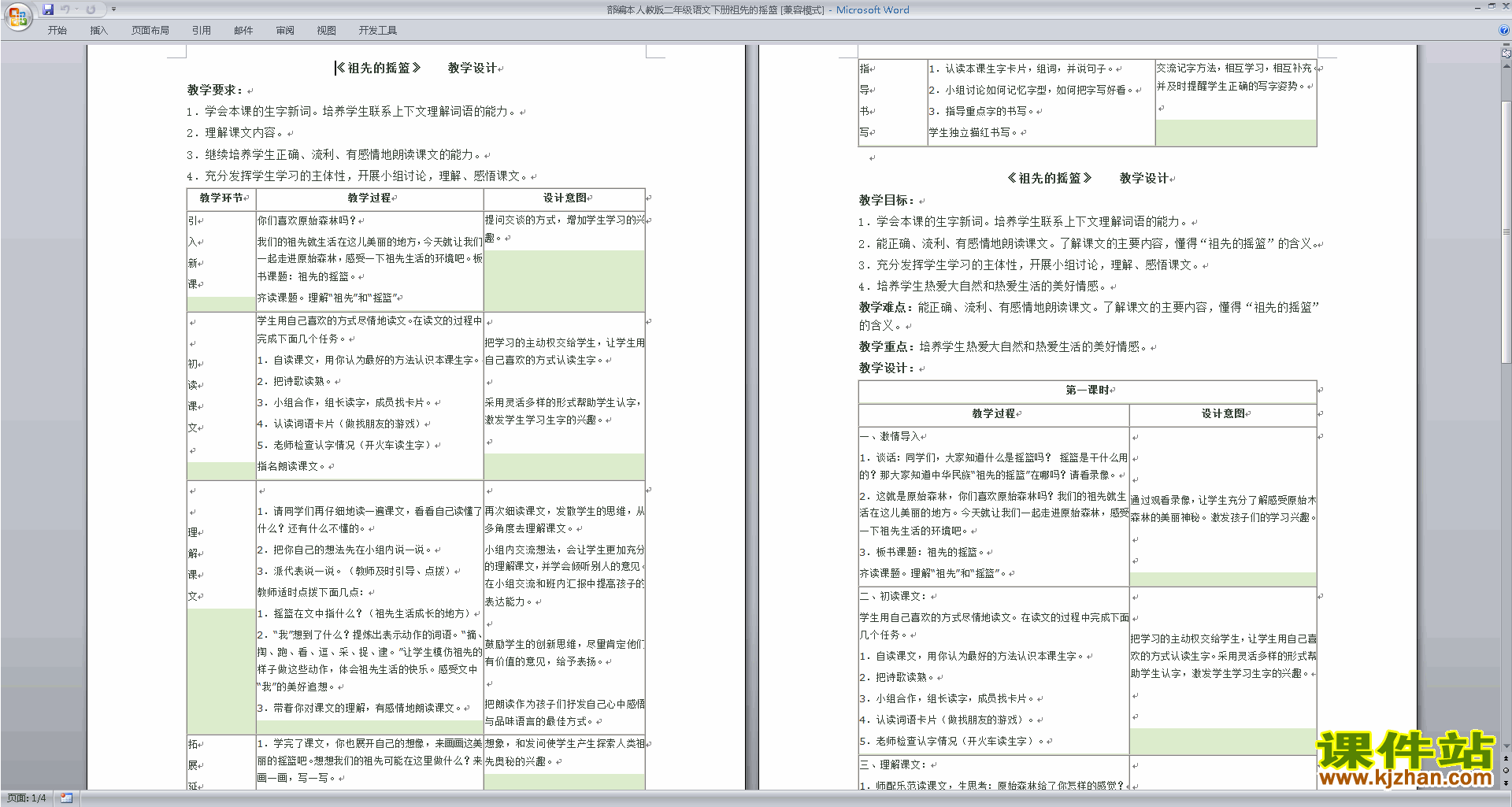Click the 页面: 1/4 status bar indicator

pyautogui.click(x=27, y=798)
